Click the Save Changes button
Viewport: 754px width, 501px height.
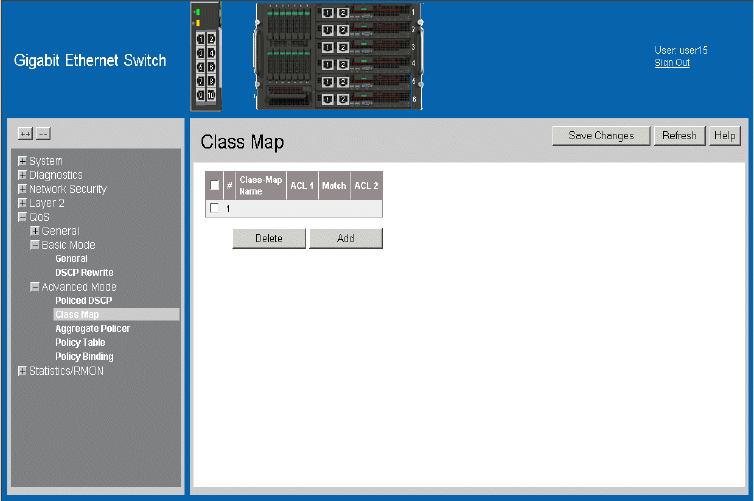600,136
